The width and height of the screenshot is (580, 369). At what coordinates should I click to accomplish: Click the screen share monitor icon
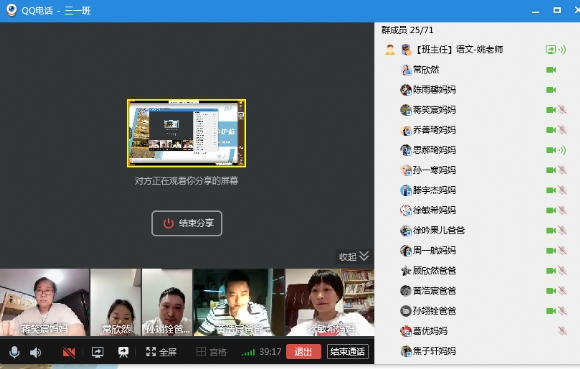(x=98, y=352)
